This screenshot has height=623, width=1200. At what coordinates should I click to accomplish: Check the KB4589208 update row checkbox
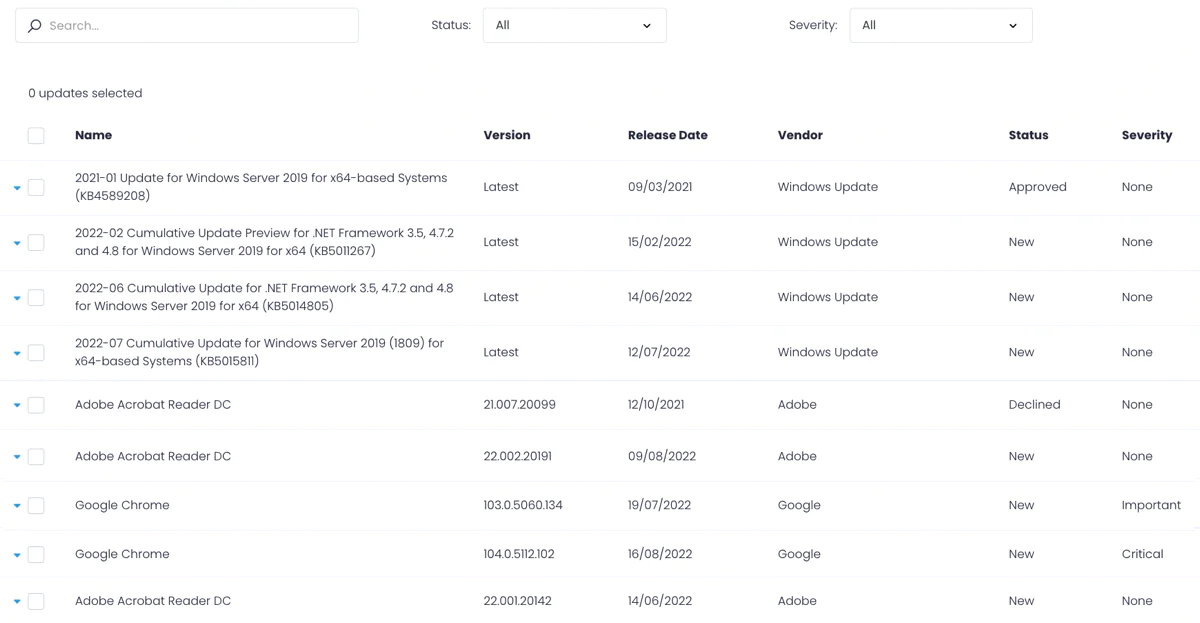tap(36, 187)
